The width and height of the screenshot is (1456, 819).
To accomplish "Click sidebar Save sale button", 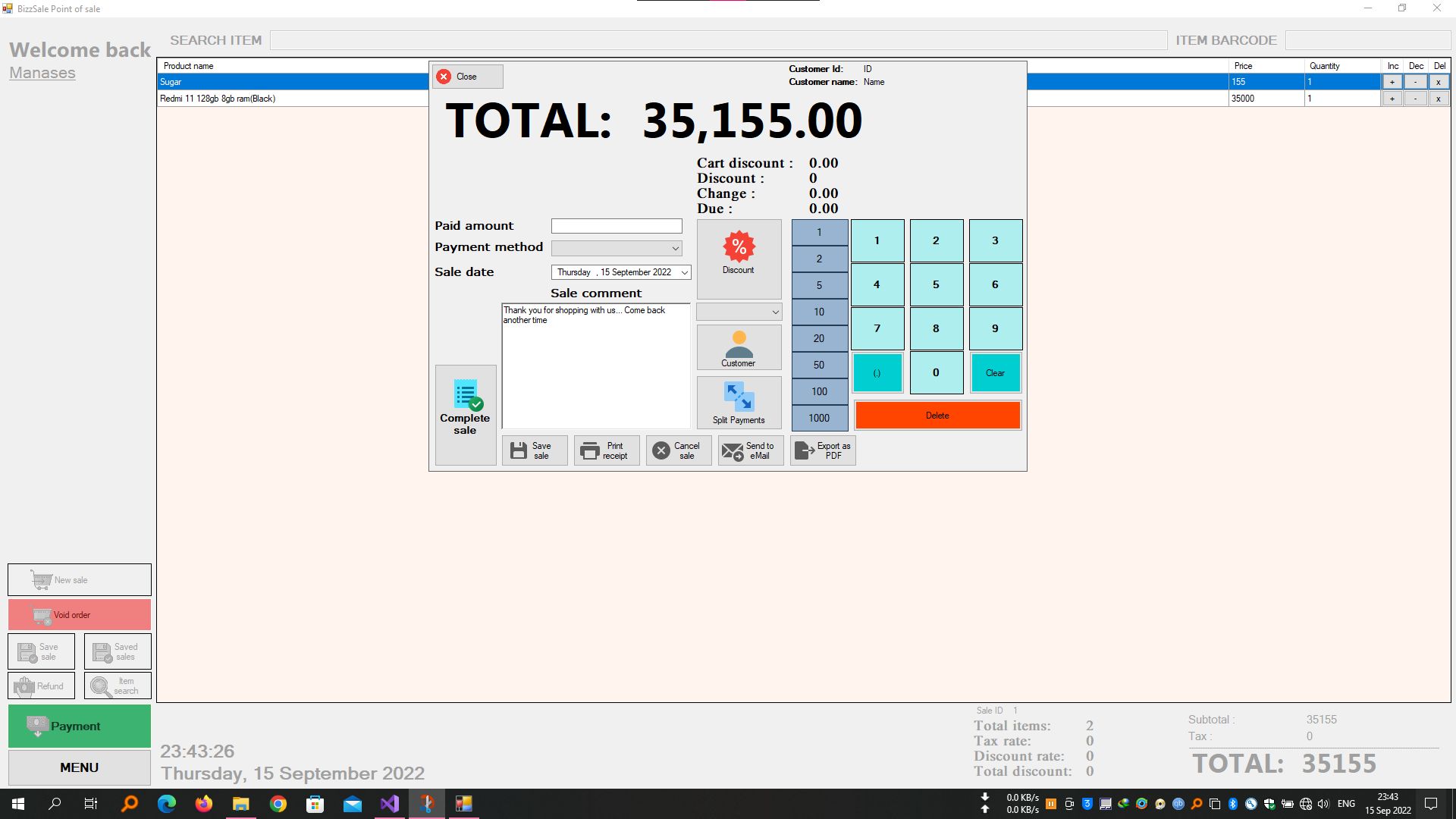I will point(42,651).
